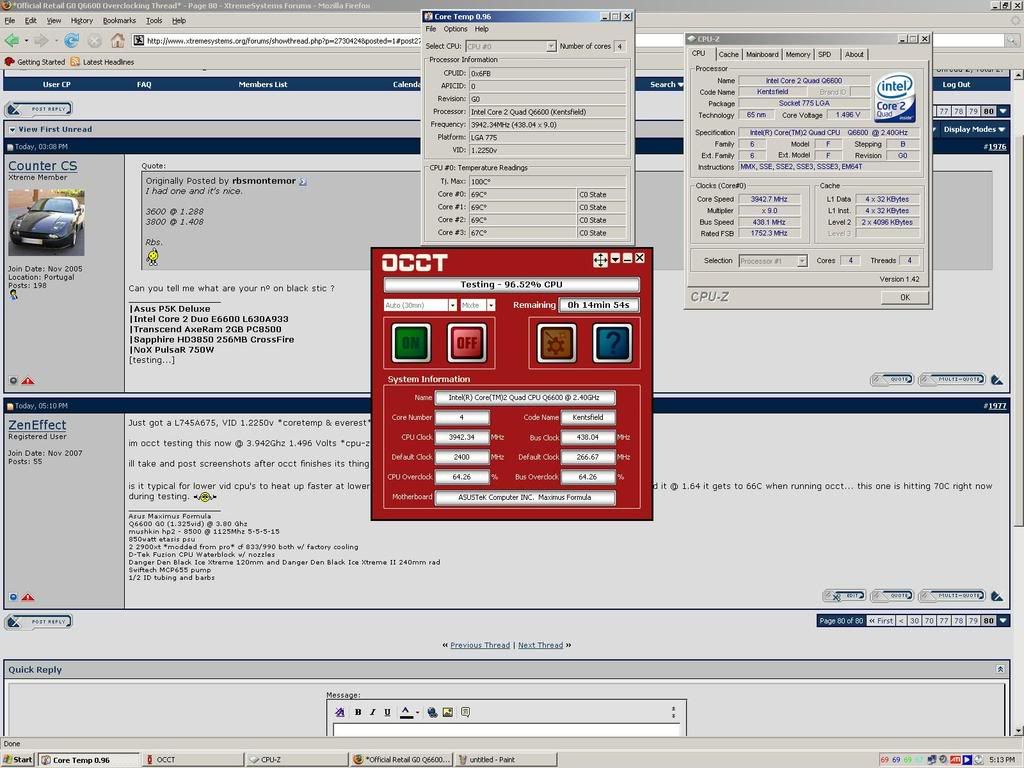Click Multi-Quote button on ZenEffect post
This screenshot has width=1024, height=768.
pos(952,596)
